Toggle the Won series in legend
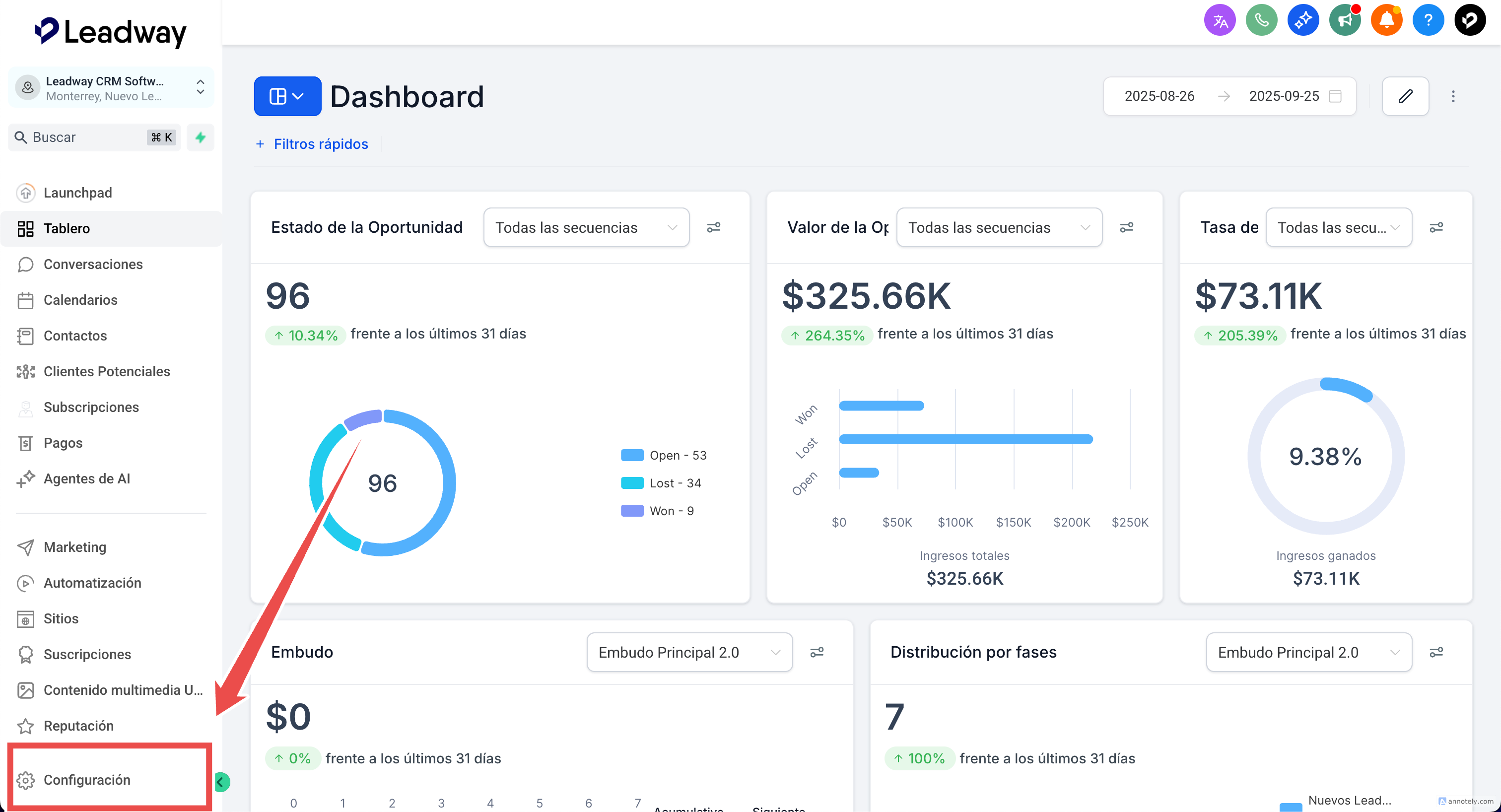1501x812 pixels. (x=657, y=511)
